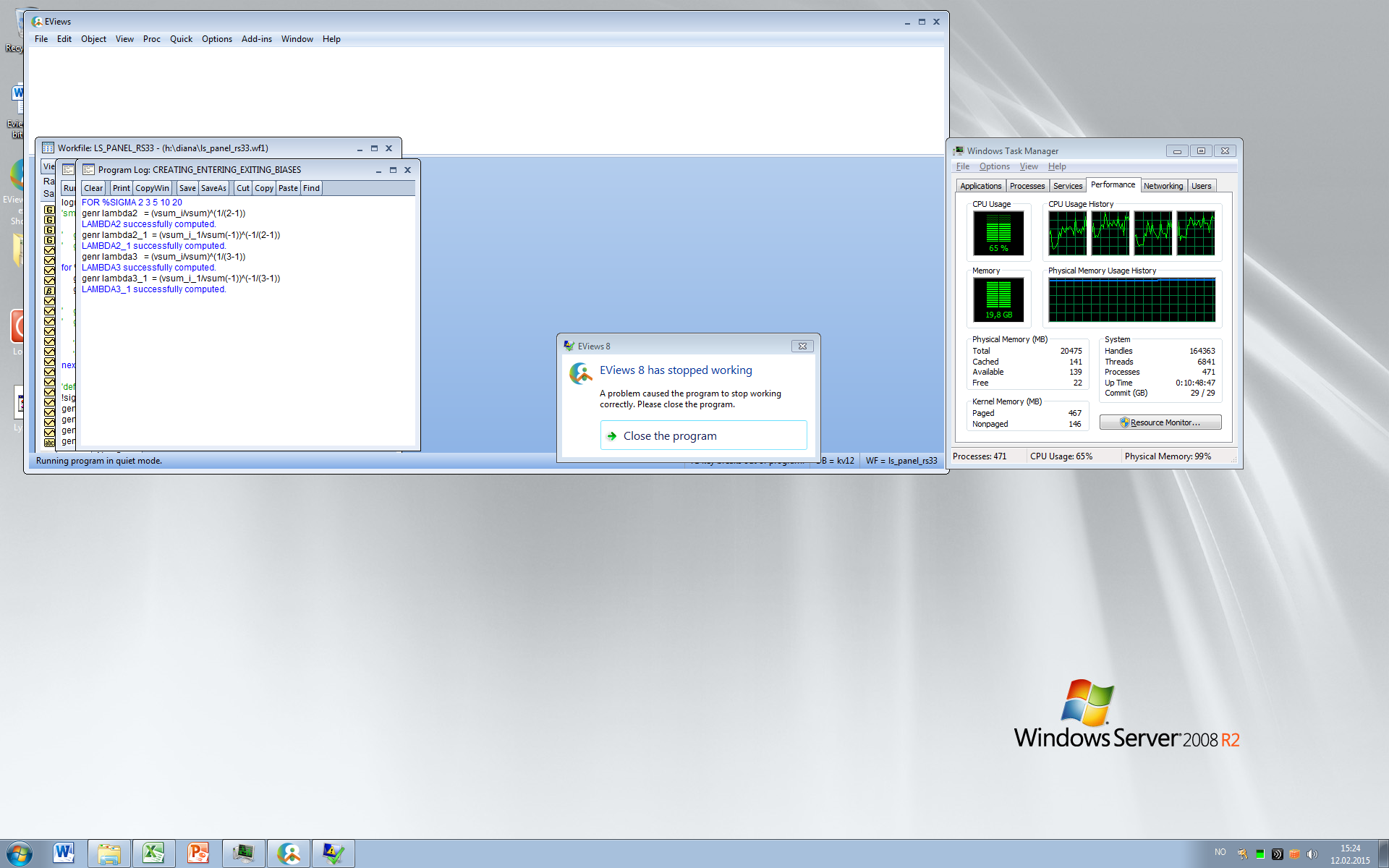Open the Window menu in EViews

coord(297,39)
